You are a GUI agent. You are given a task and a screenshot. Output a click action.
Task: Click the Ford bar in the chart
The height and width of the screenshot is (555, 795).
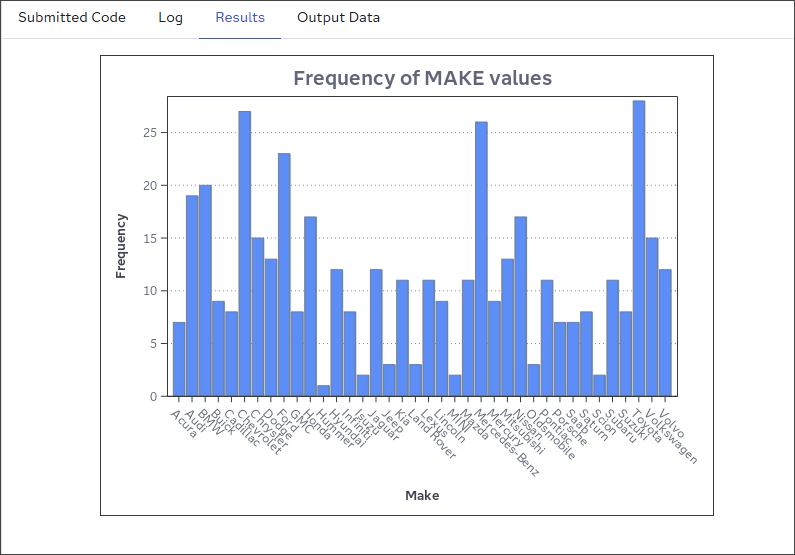pos(284,275)
